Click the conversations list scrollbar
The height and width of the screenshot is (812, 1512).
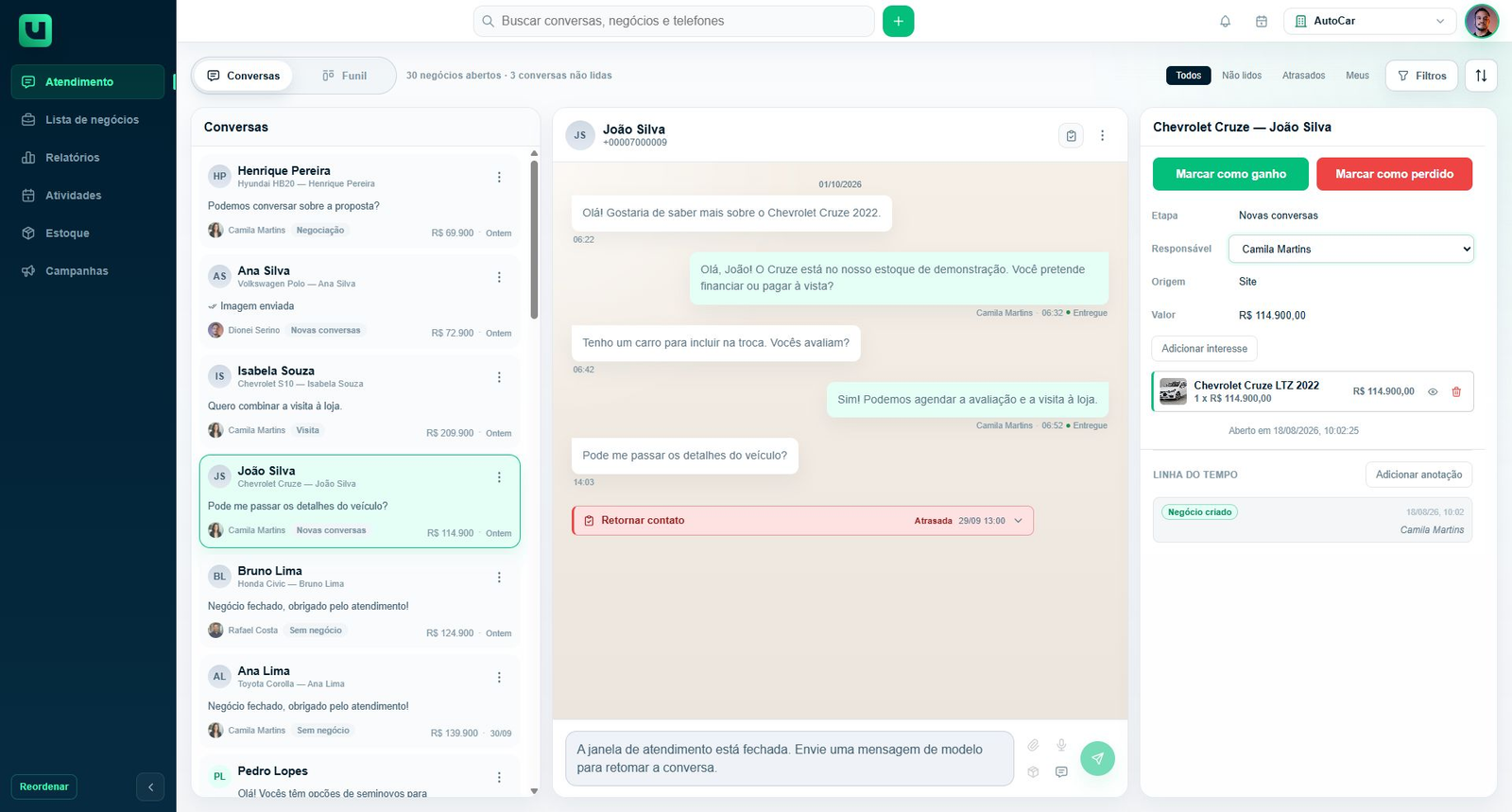click(534, 239)
